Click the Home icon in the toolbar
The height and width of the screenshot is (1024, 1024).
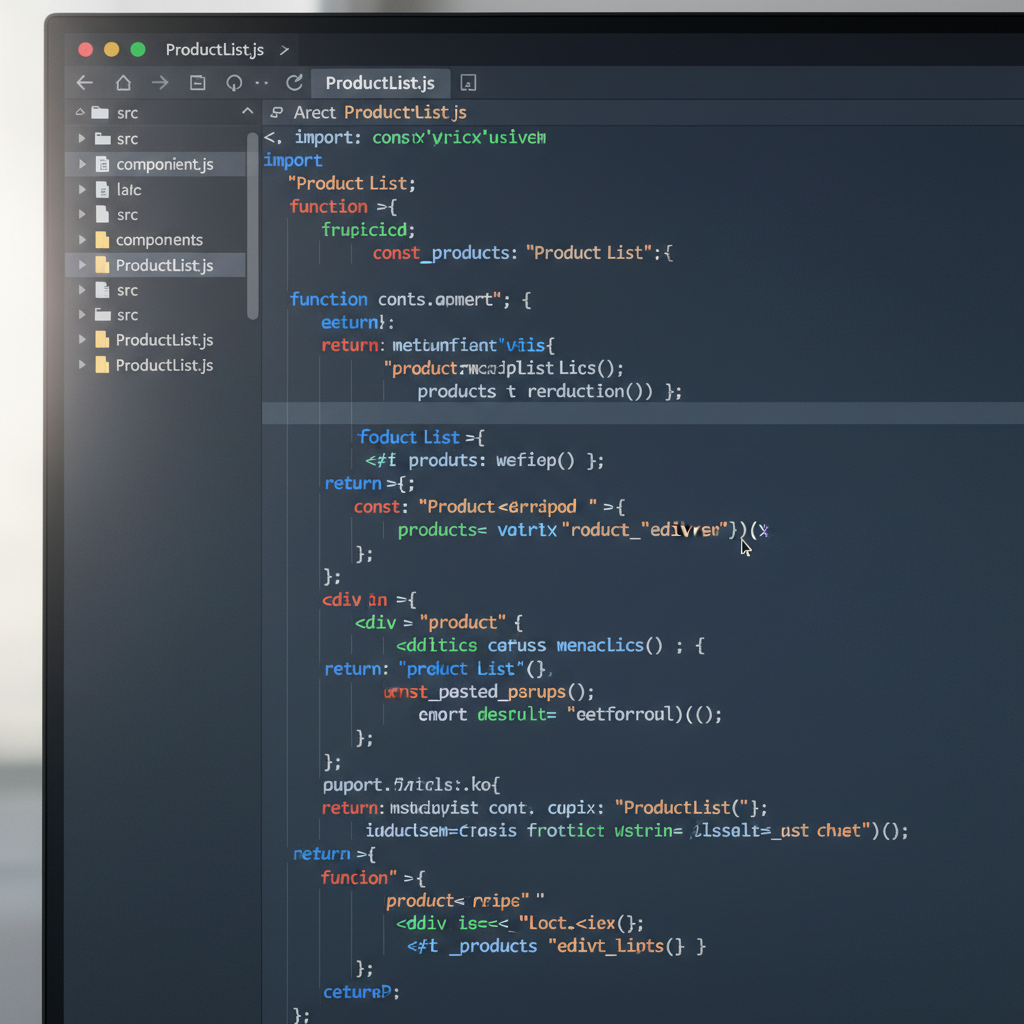[123, 83]
